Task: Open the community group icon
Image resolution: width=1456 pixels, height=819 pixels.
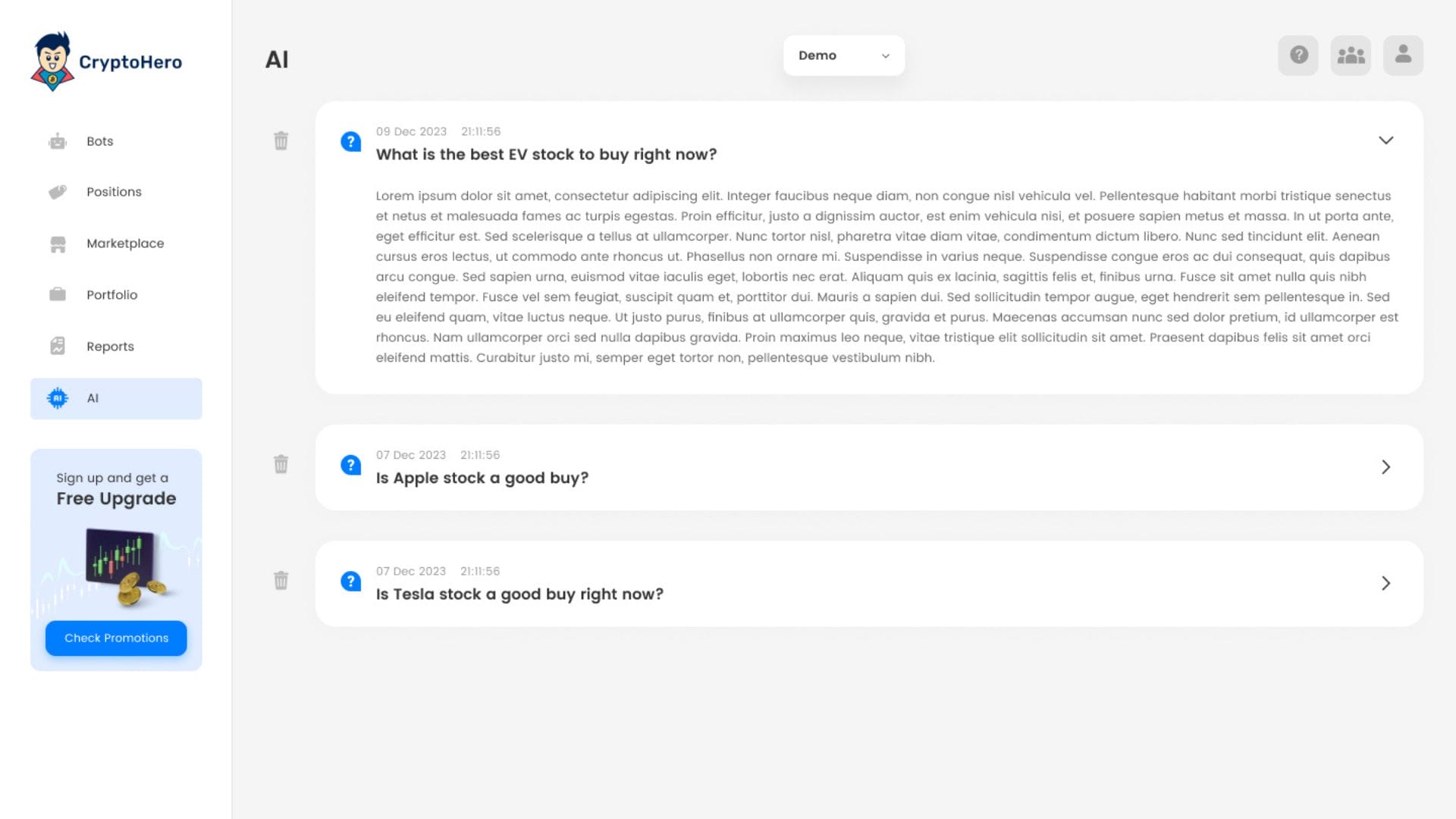Action: [1351, 55]
